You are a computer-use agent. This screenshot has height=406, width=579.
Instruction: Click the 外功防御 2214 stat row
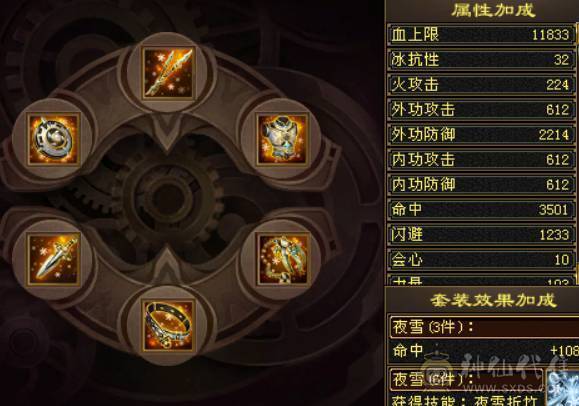[481, 134]
